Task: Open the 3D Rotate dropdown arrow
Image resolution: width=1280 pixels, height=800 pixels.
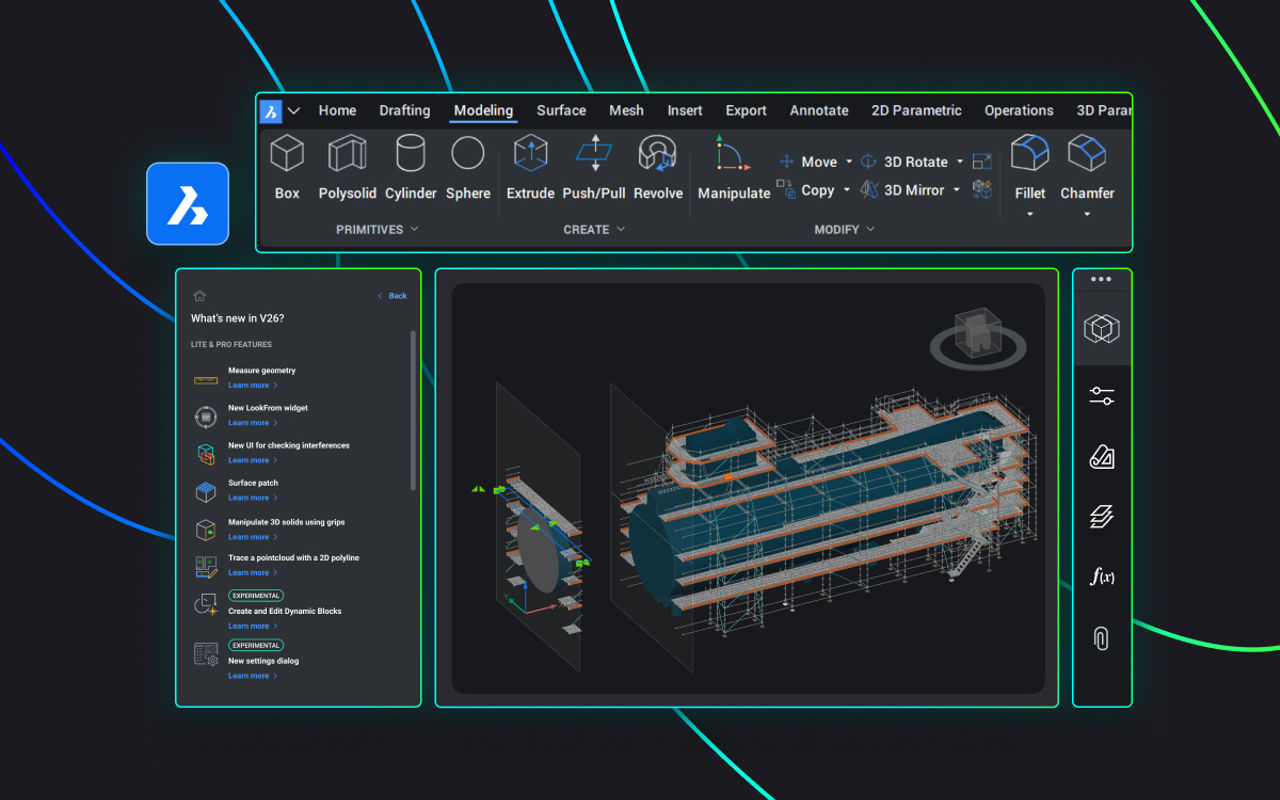Action: [x=960, y=161]
